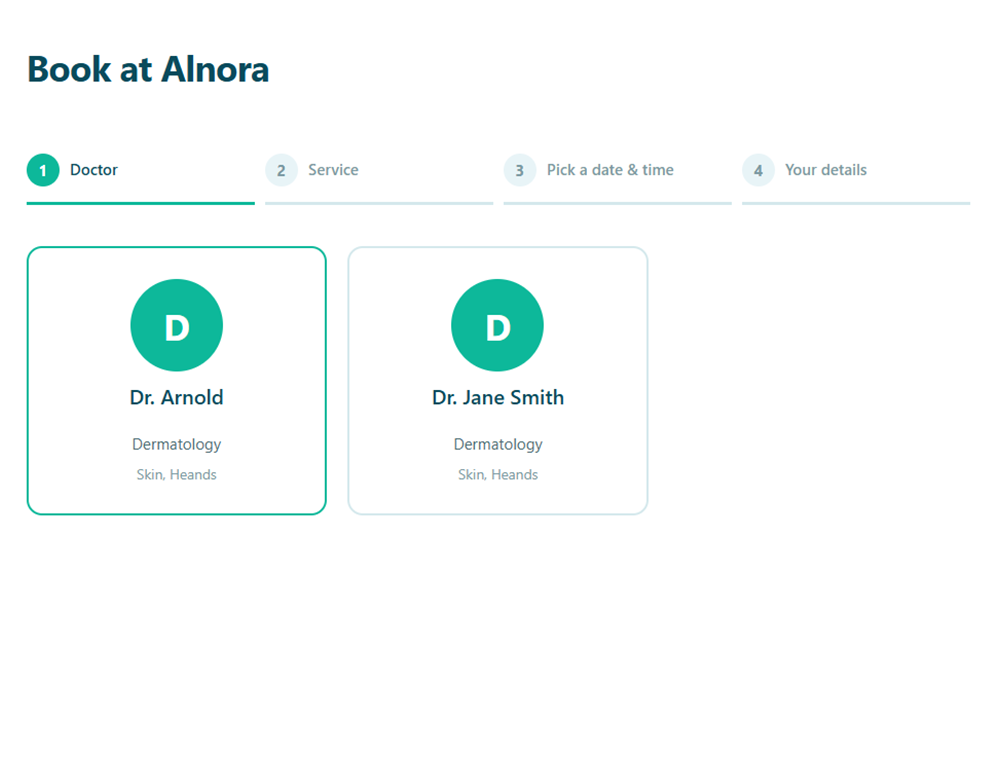Click Dermatology under Dr. Arnold
Viewport: 1000px width, 764px height.
tap(177, 444)
